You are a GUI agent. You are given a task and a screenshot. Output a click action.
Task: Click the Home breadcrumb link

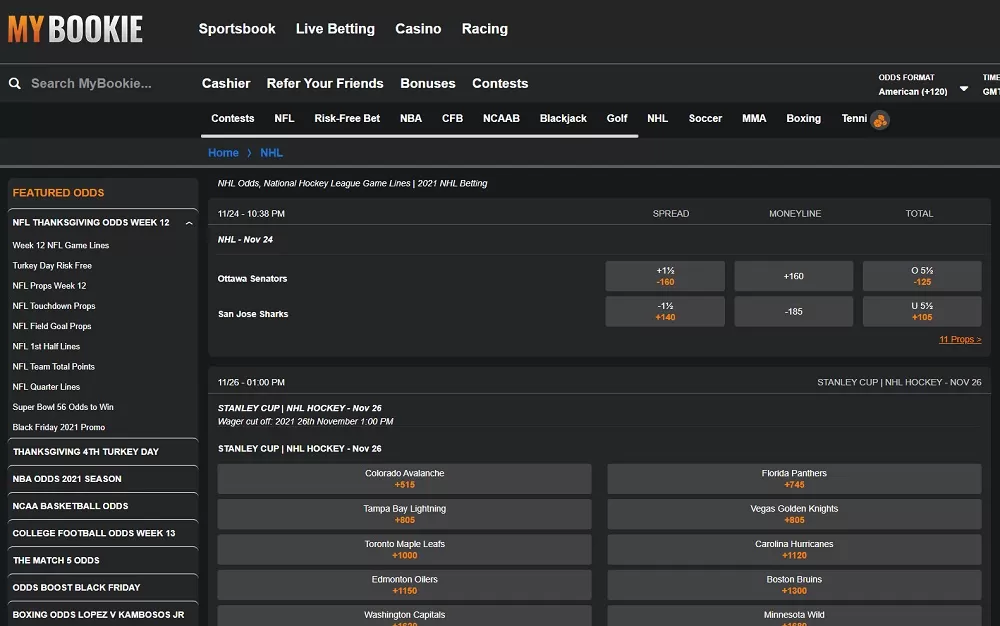223,153
